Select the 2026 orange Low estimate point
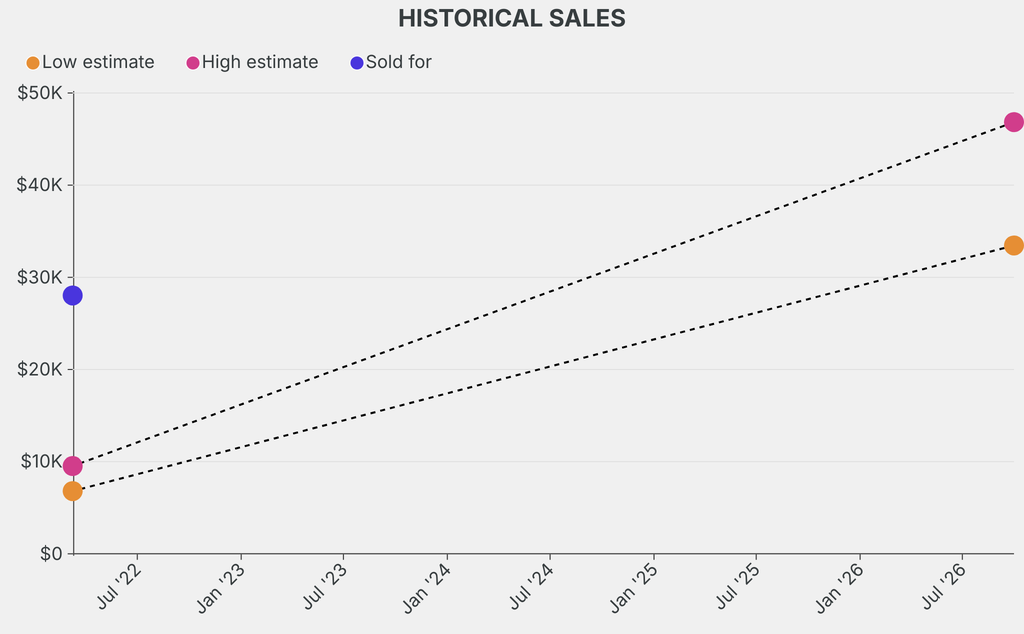 [1014, 246]
